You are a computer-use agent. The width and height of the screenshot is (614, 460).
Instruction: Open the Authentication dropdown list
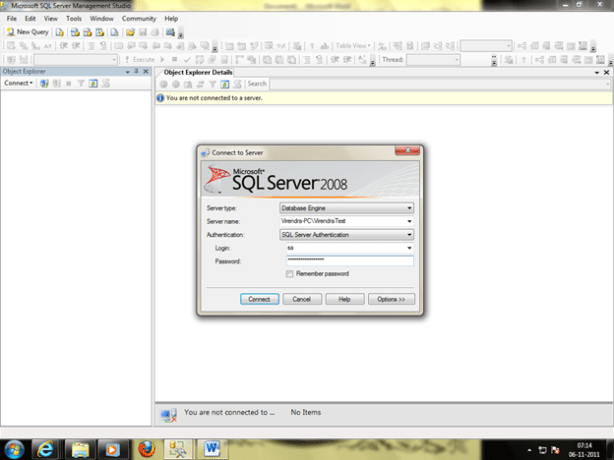pos(409,234)
